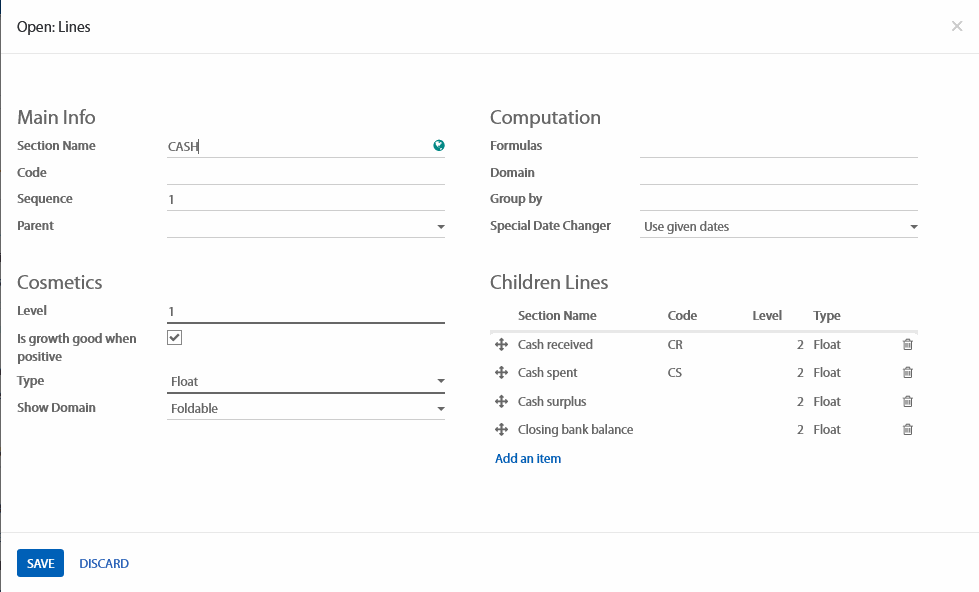Click drag handle of Closing bank balance row
This screenshot has height=592, width=979.
(x=501, y=430)
